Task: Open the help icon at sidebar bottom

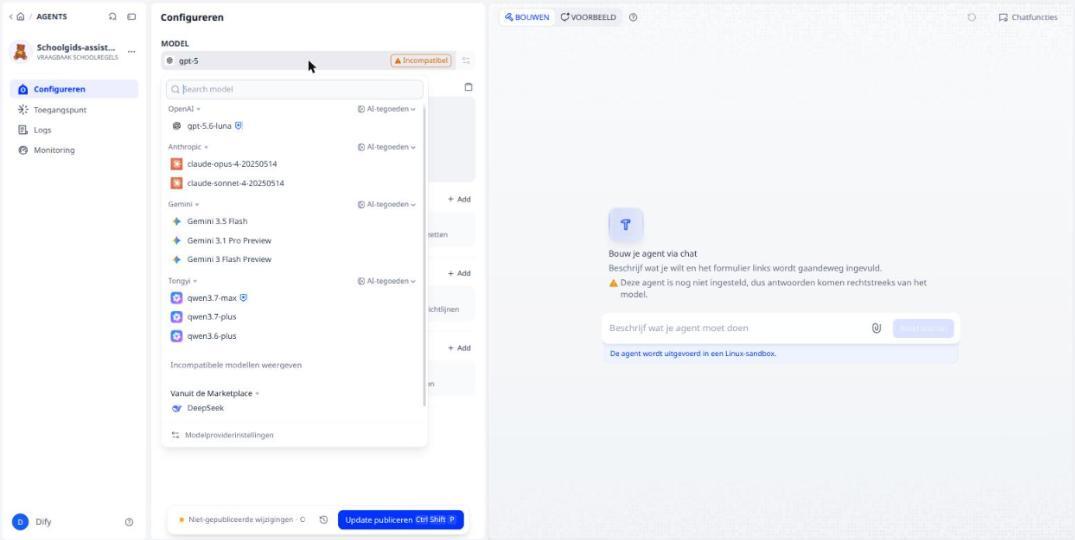Action: coord(129,522)
